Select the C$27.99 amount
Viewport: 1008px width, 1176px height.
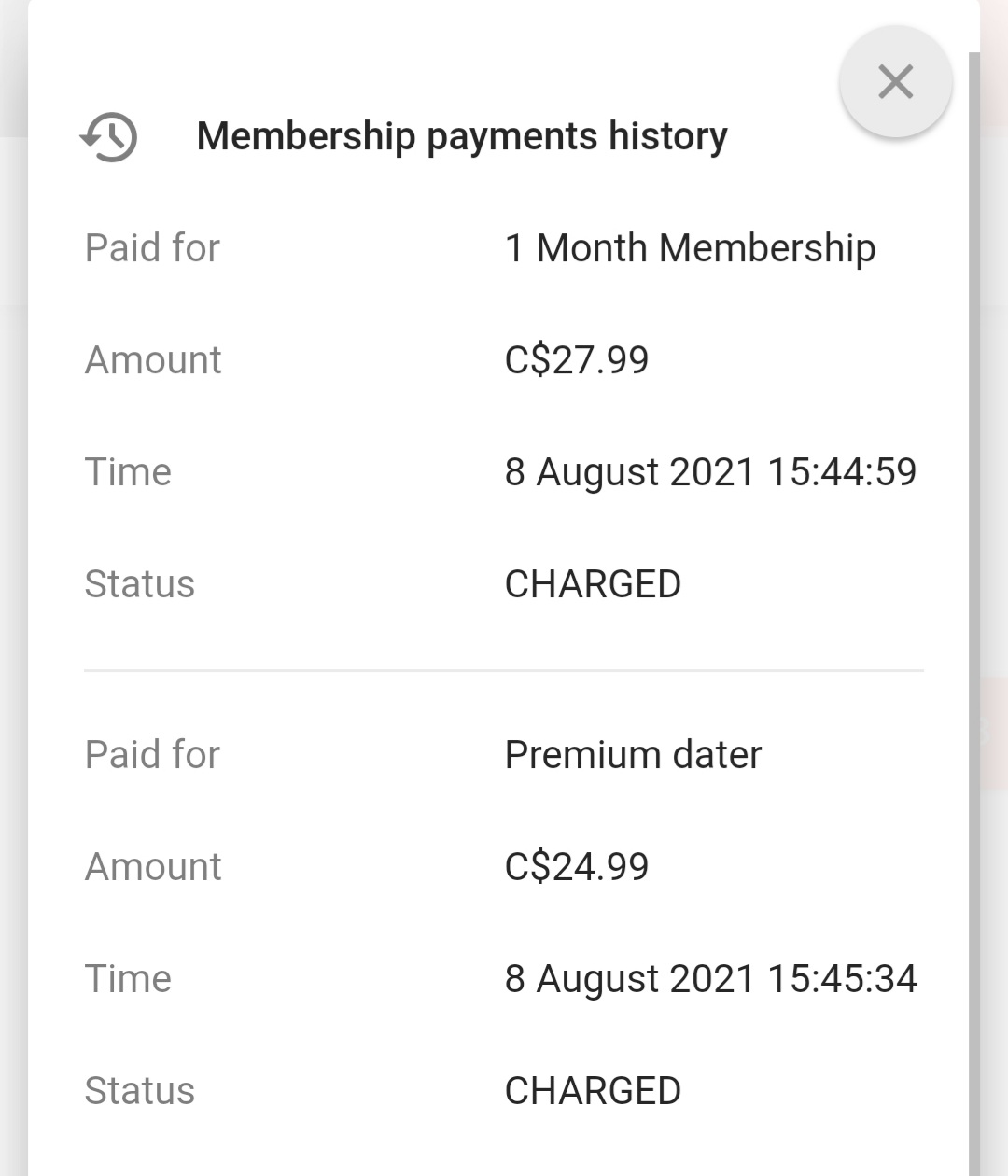pos(576,360)
